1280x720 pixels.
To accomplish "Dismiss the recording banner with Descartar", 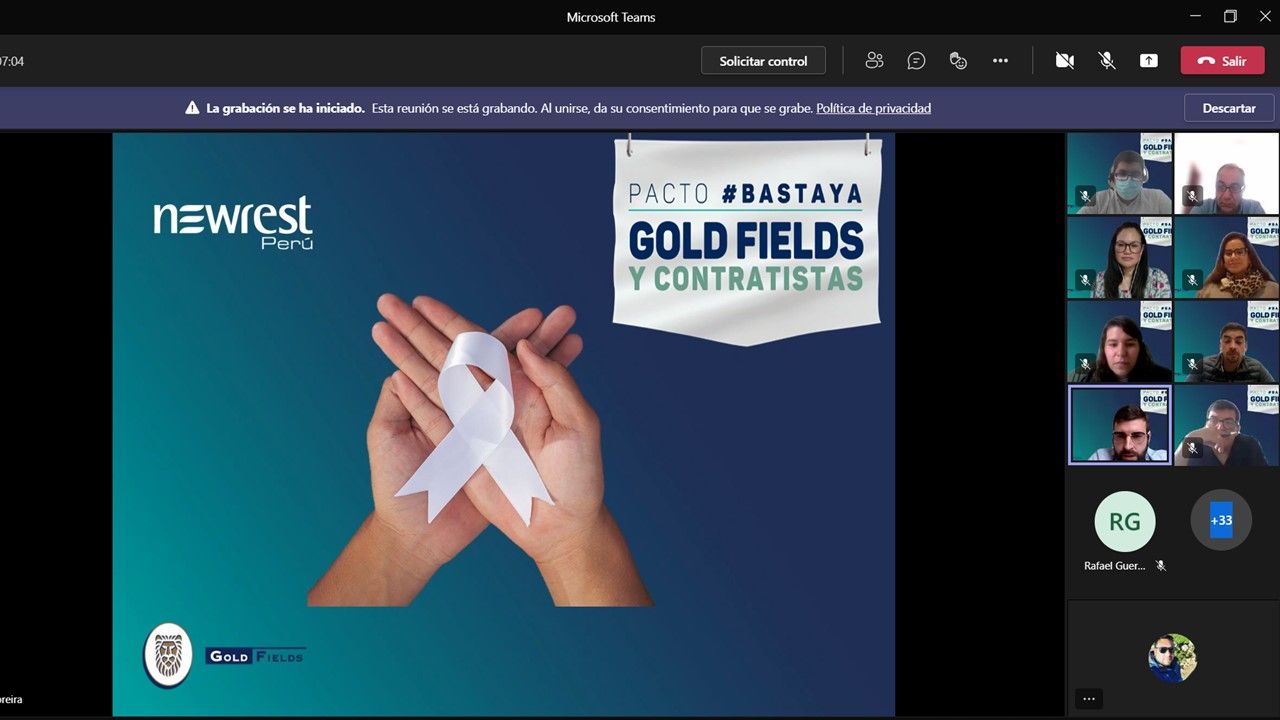I will tap(1229, 108).
